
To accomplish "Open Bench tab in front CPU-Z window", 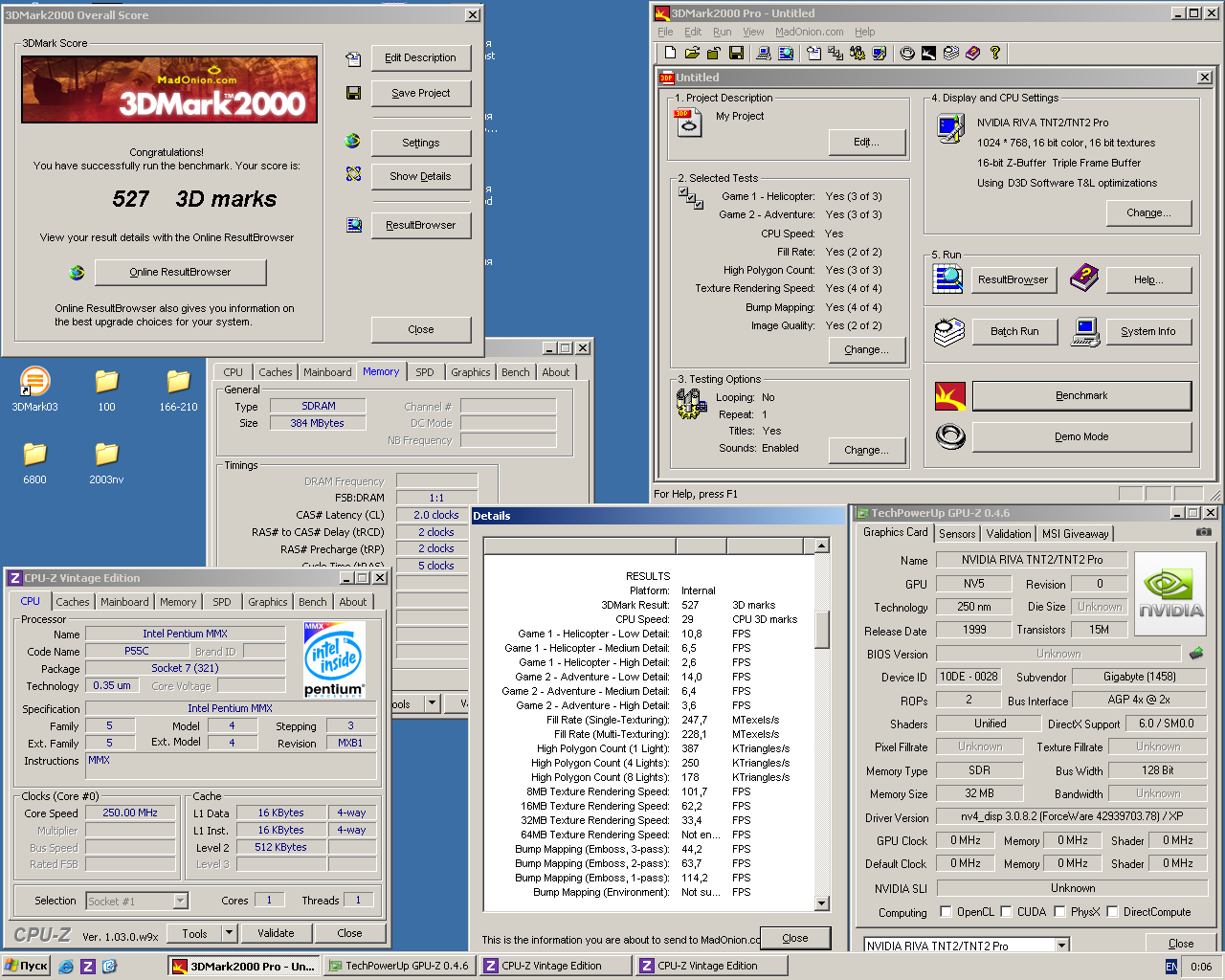I will (x=312, y=602).
